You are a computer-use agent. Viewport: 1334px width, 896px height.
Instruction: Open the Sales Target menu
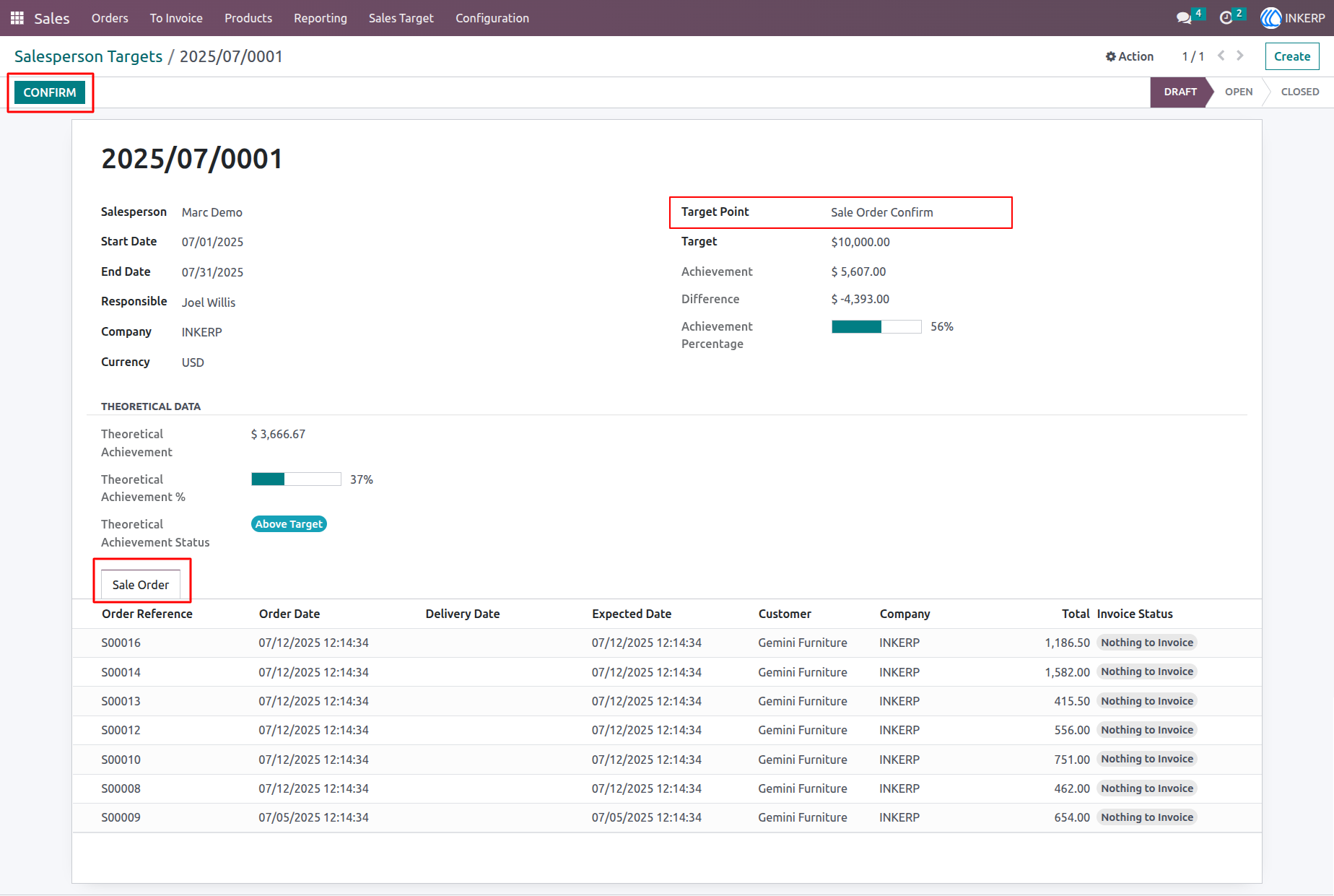tap(401, 18)
